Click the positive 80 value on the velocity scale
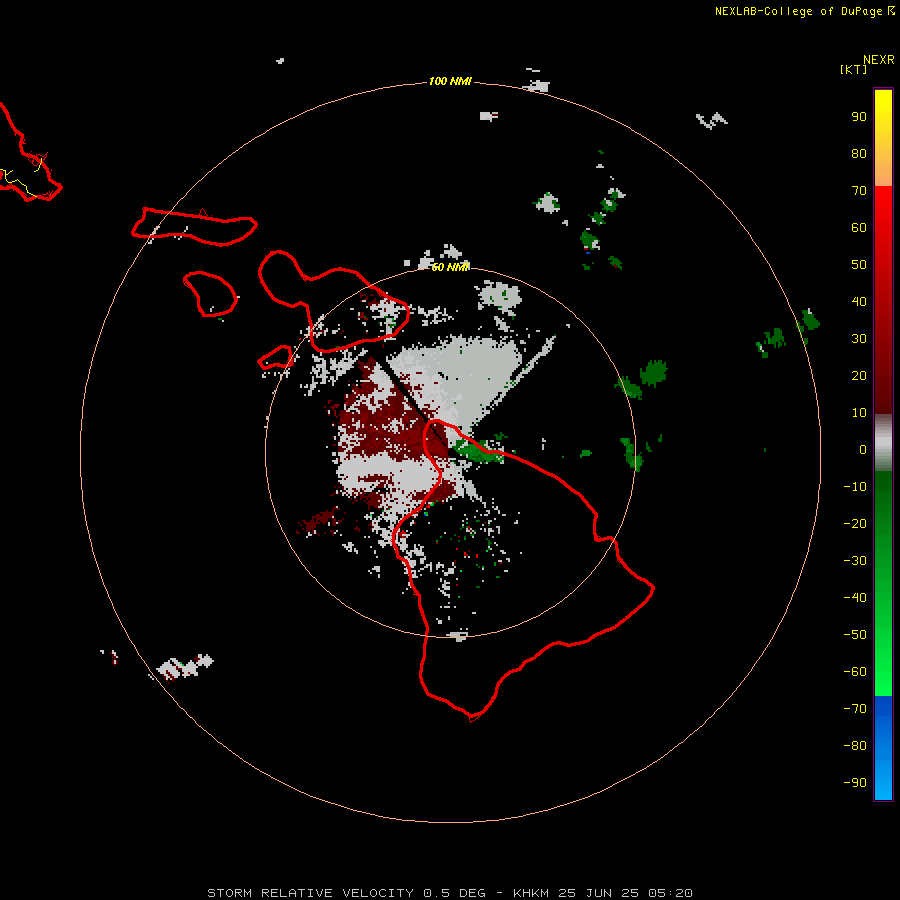Screen dimensions: 900x900 [x=859, y=154]
